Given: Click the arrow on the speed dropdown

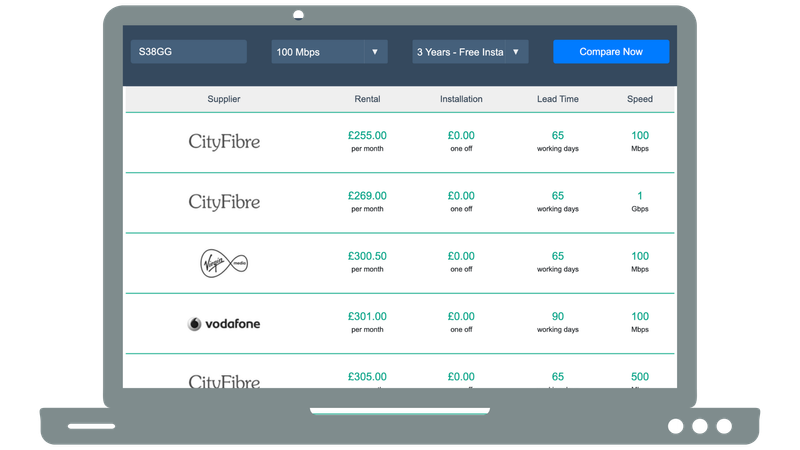Looking at the screenshot, I should (x=375, y=52).
